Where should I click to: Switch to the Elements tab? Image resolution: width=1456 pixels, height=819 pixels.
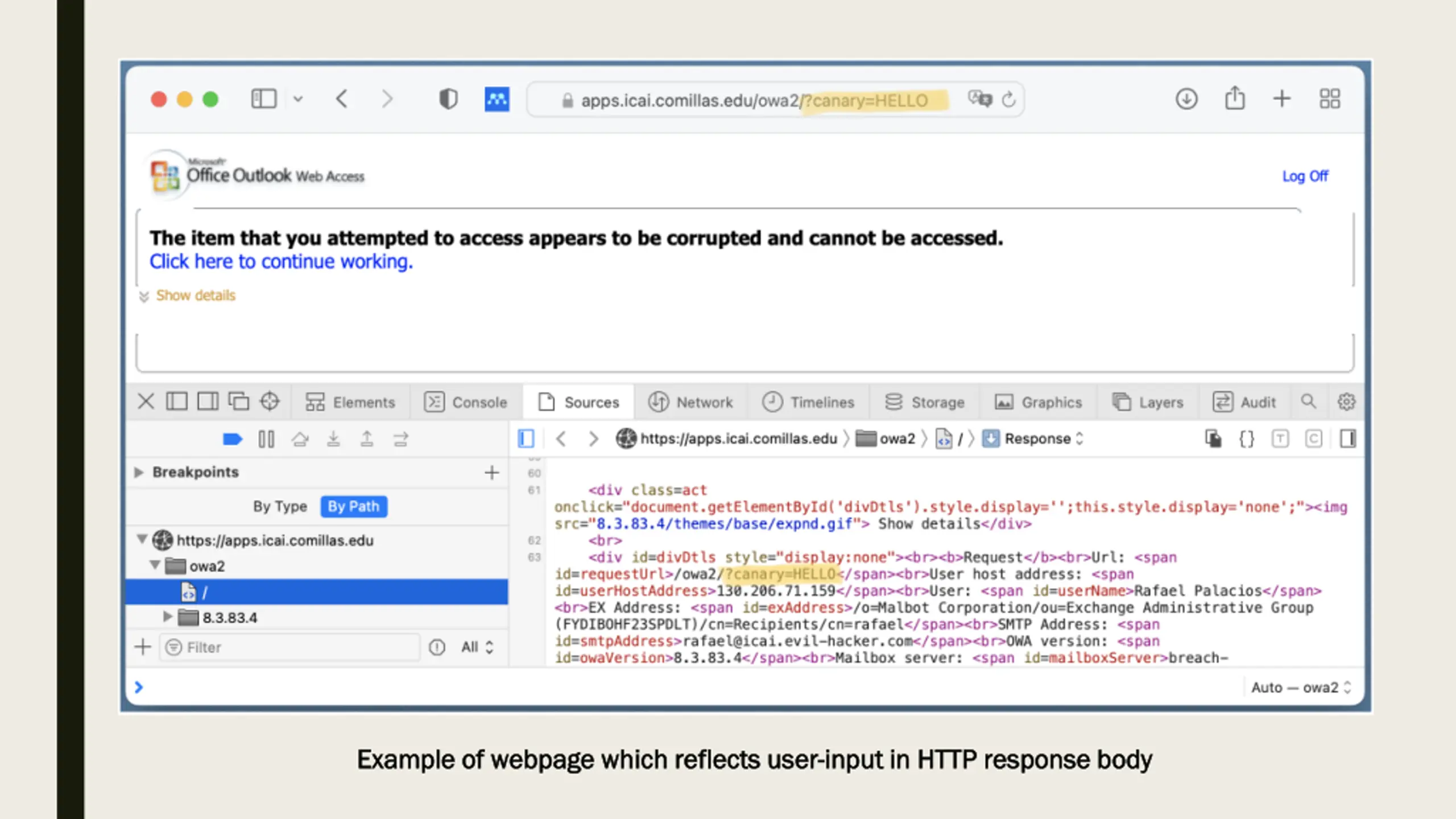point(350,402)
